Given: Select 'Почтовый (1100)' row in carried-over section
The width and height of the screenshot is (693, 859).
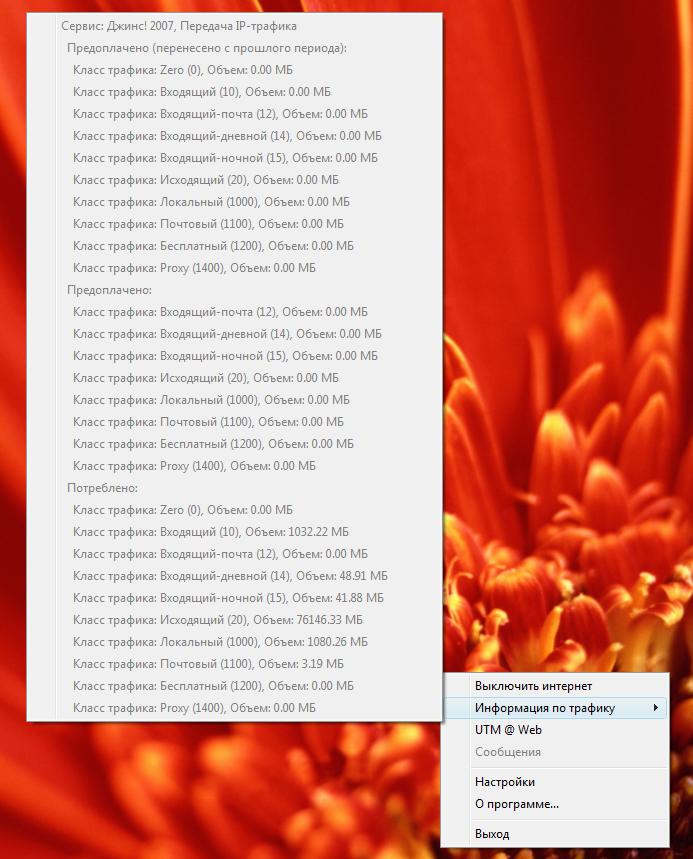Looking at the screenshot, I should (234, 224).
